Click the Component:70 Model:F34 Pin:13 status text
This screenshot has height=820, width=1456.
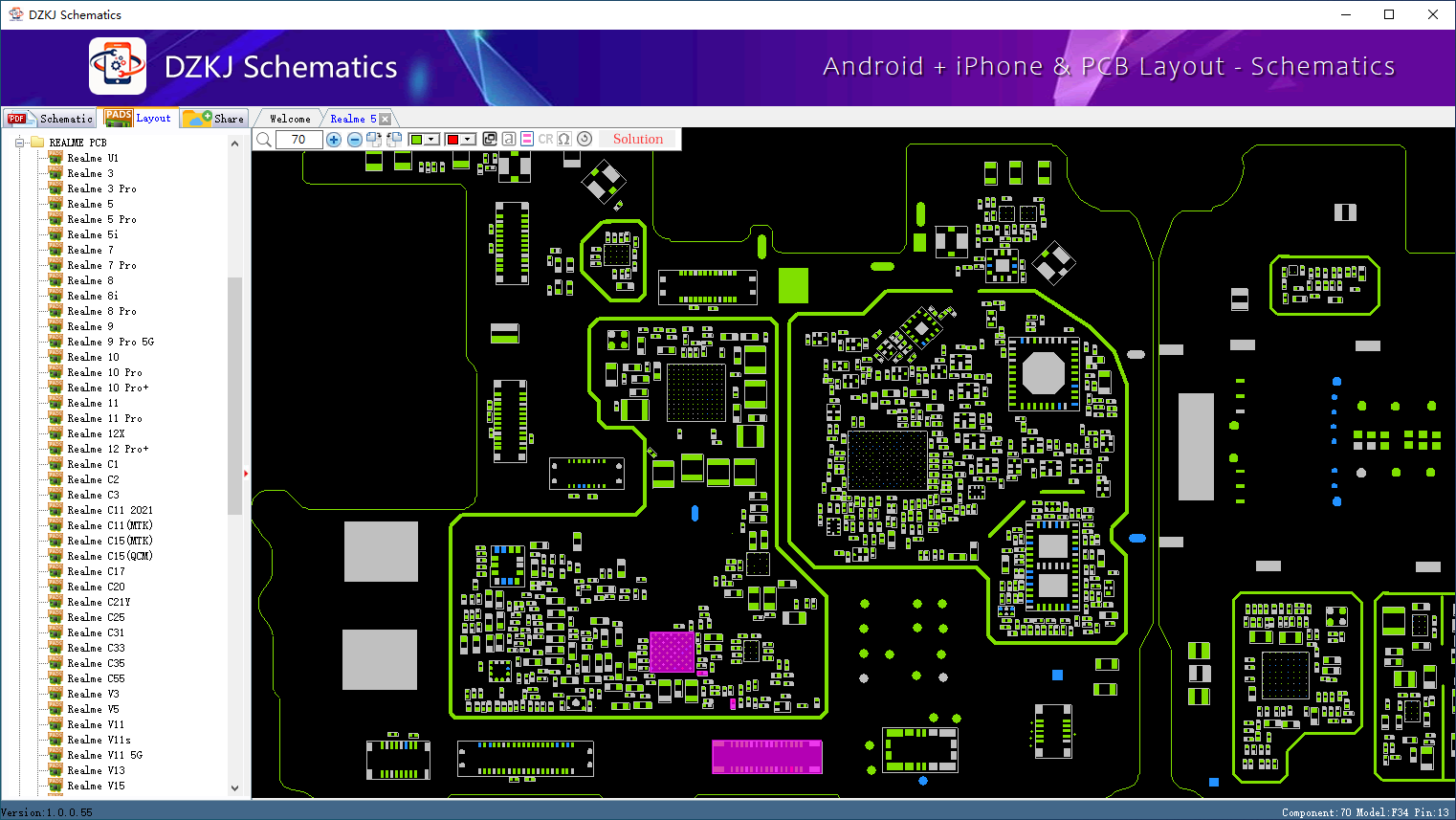click(x=1365, y=812)
